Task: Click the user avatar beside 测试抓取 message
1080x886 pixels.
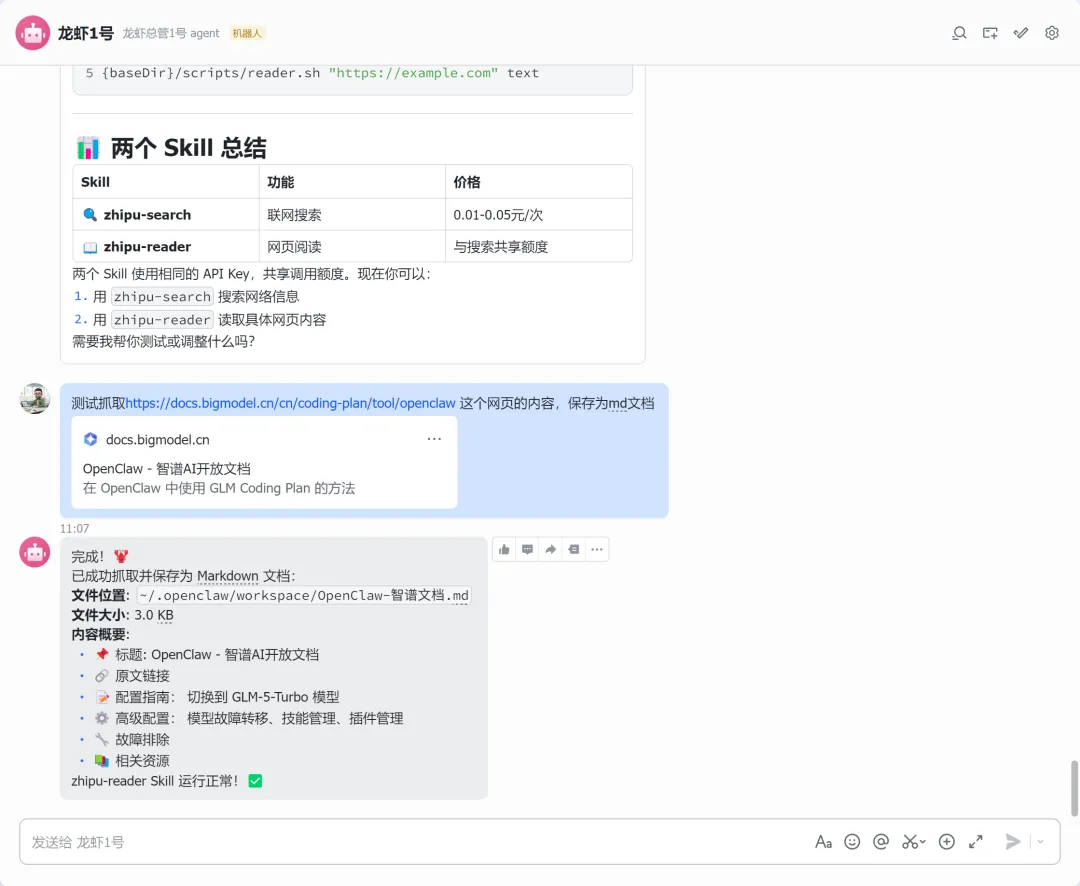Action: pyautogui.click(x=34, y=399)
